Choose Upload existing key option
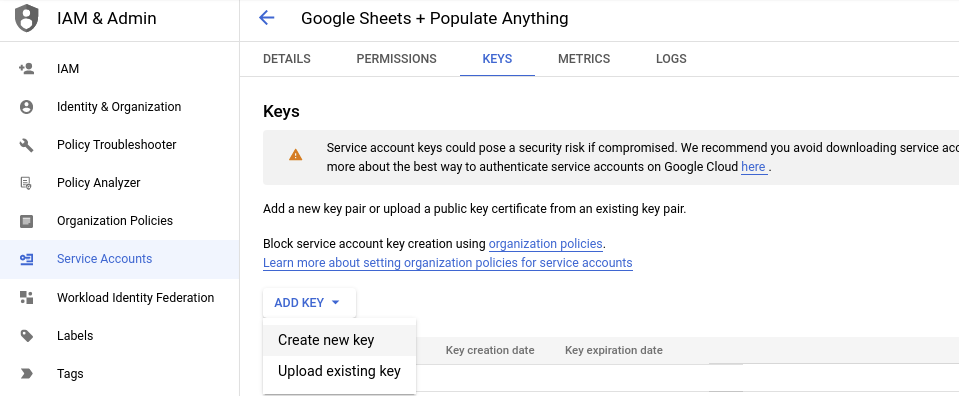 coord(339,371)
